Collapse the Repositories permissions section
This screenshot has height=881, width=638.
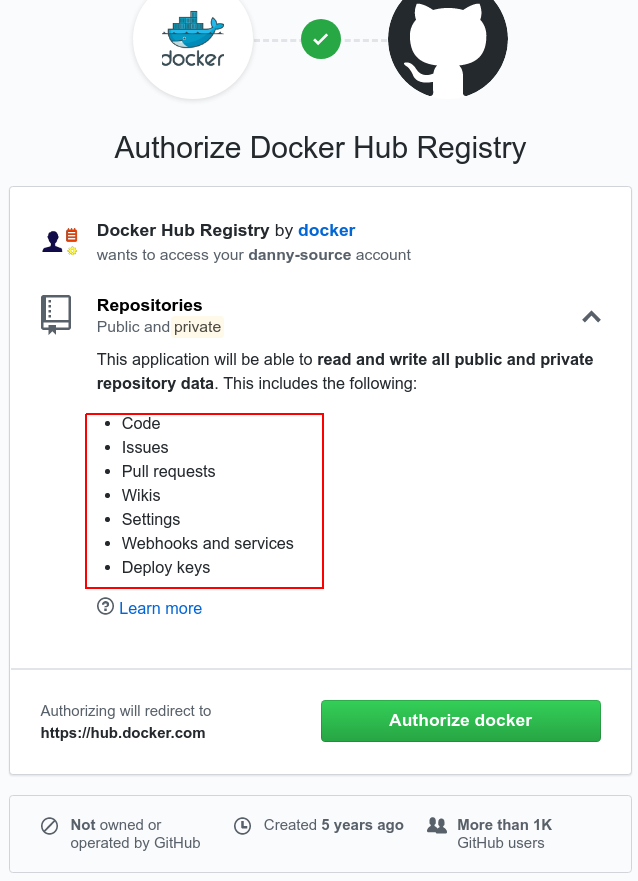tap(591, 317)
